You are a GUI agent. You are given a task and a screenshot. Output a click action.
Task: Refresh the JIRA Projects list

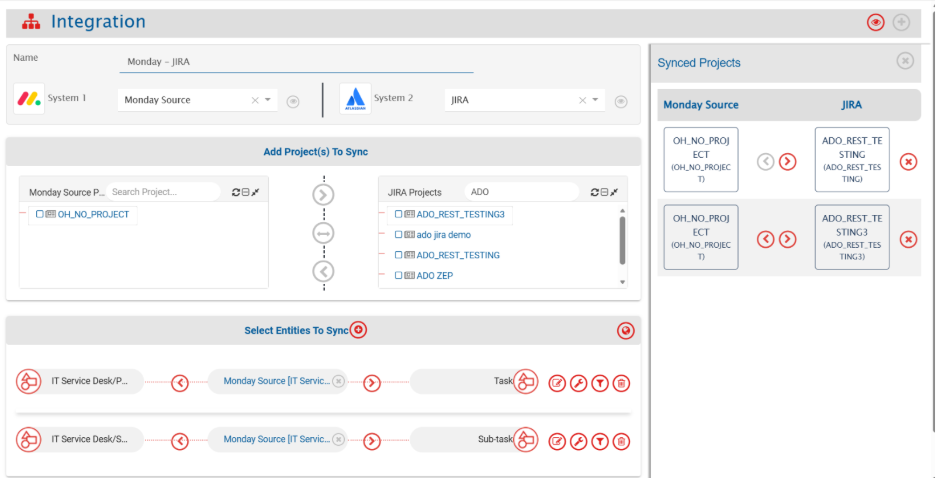[x=595, y=192]
